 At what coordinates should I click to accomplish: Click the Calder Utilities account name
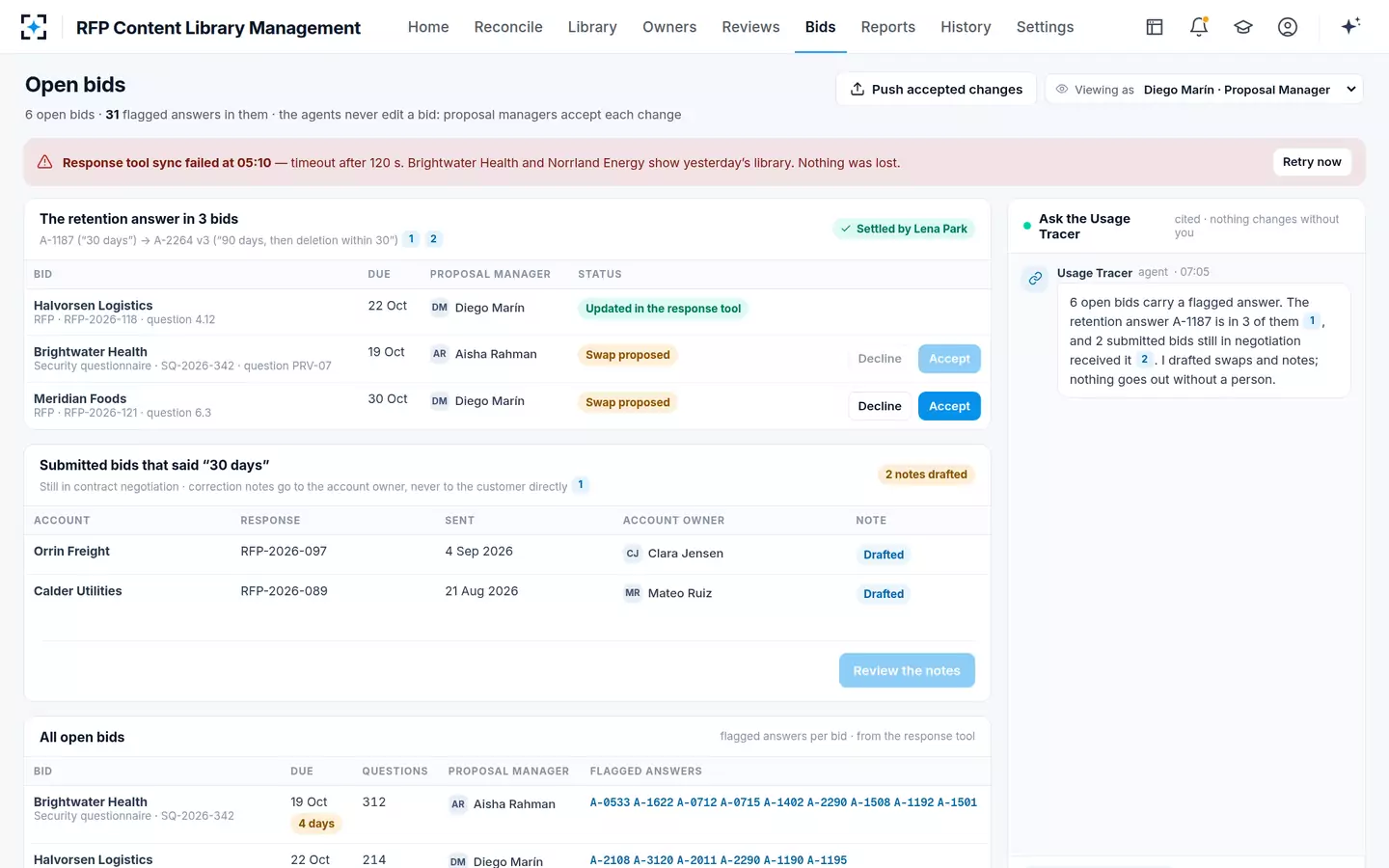[x=78, y=591]
